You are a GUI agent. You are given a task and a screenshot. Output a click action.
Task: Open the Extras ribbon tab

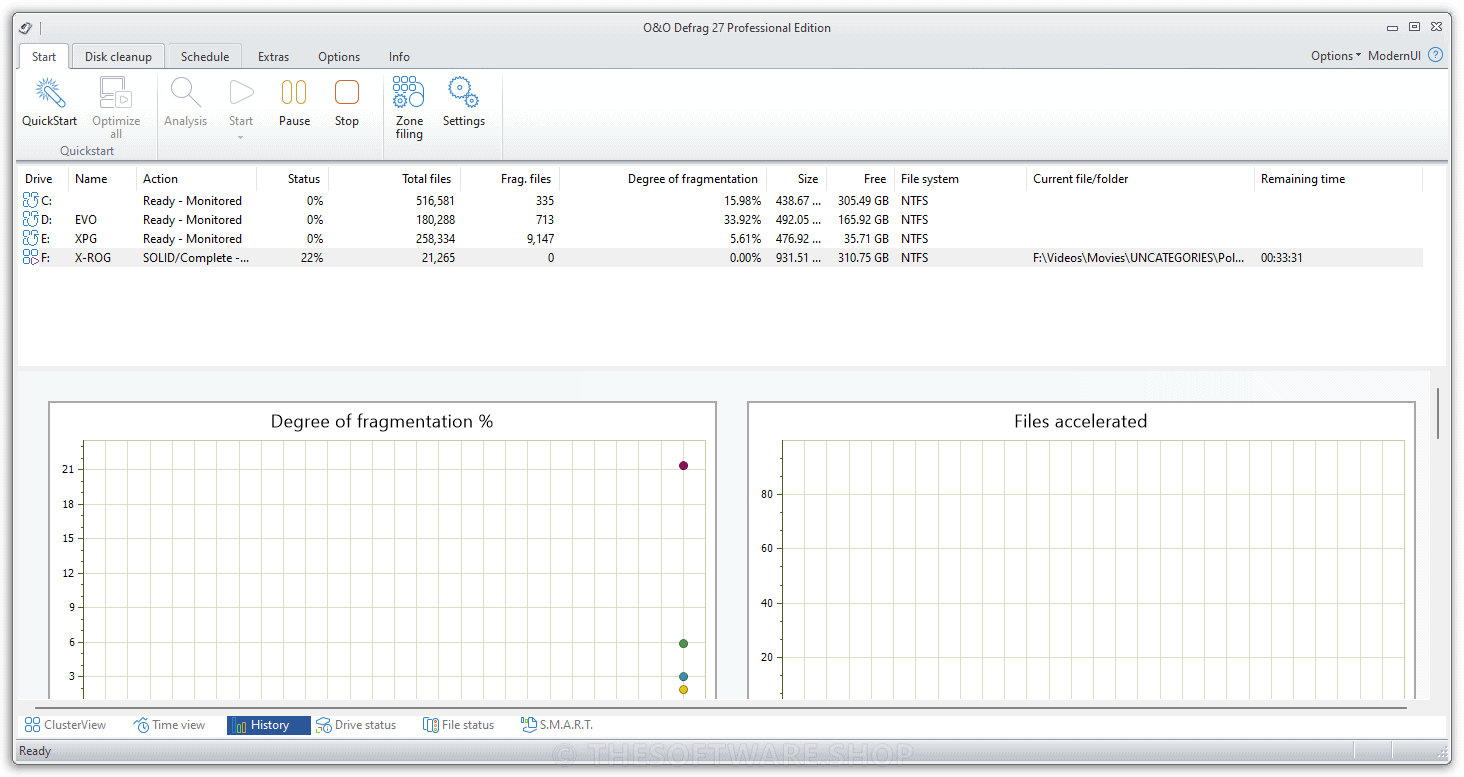(x=273, y=57)
